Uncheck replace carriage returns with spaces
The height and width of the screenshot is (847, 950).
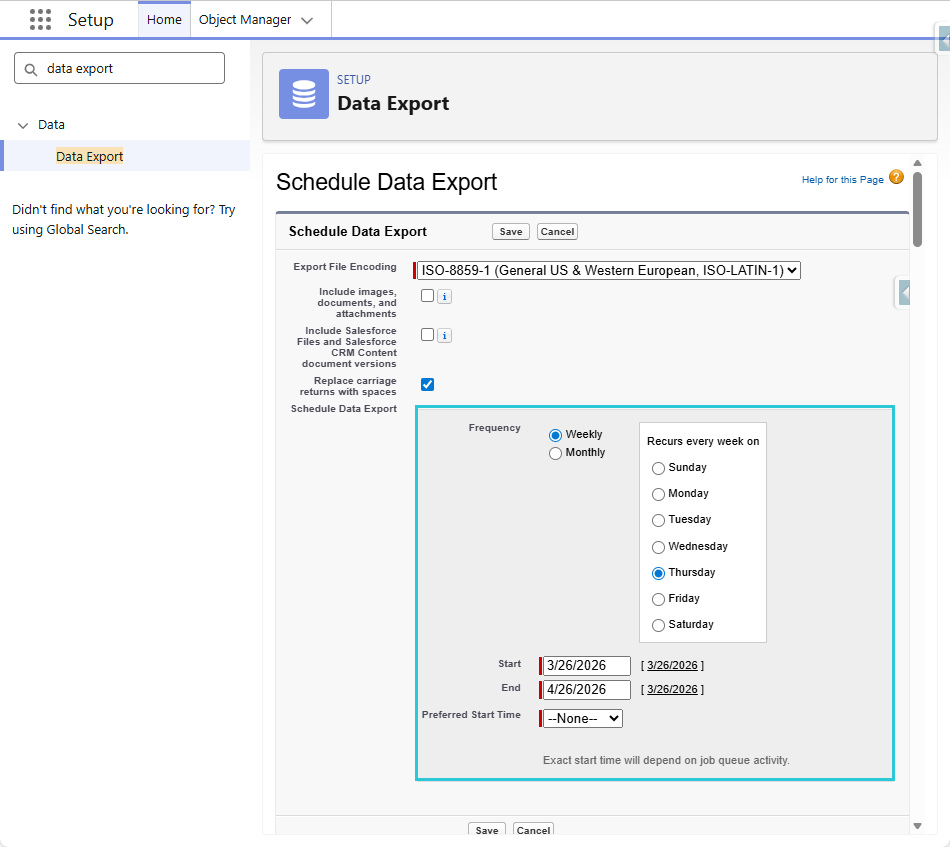click(428, 384)
